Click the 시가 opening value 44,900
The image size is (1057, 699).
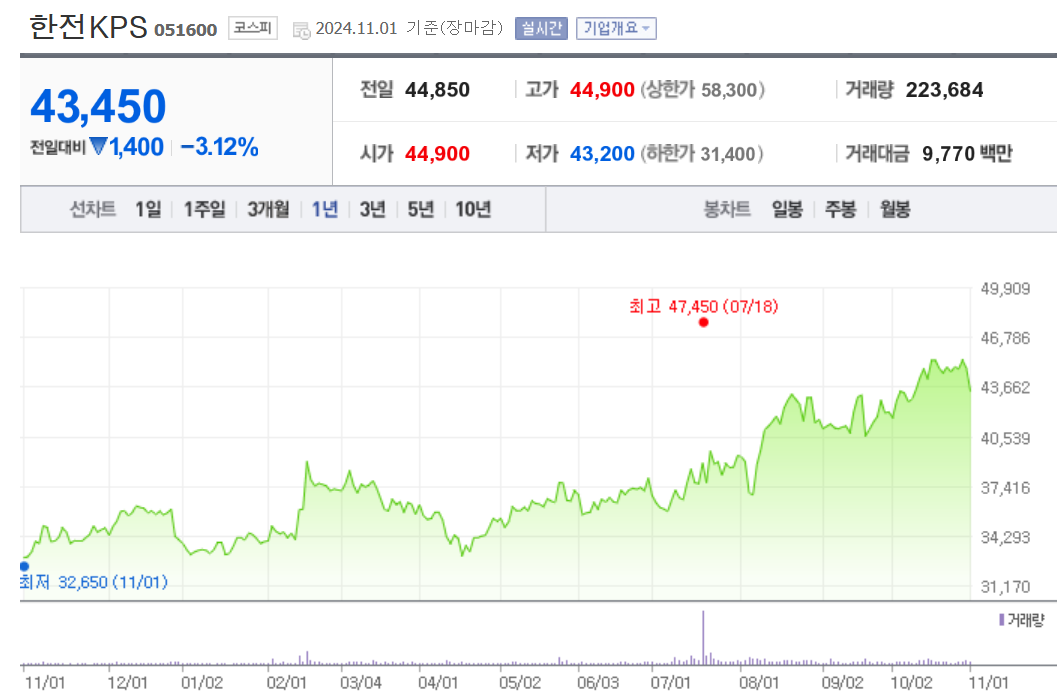pyautogui.click(x=437, y=154)
